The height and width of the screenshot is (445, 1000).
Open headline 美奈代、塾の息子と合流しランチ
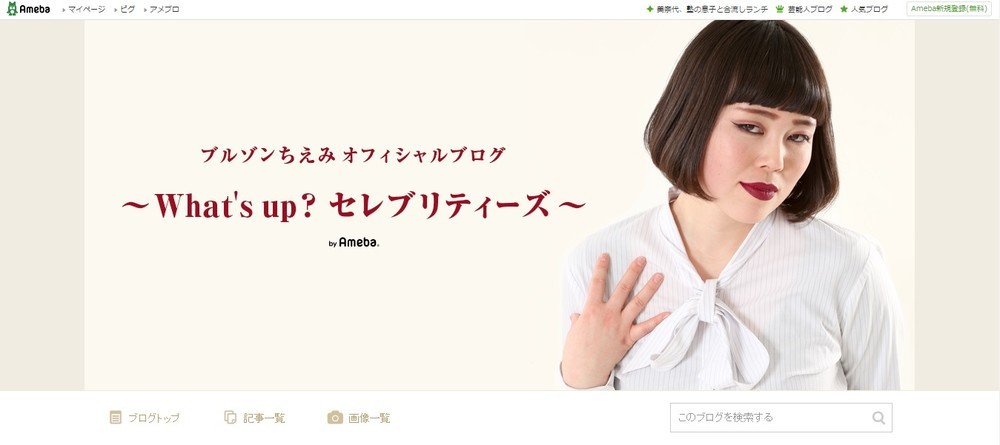[x=712, y=10]
